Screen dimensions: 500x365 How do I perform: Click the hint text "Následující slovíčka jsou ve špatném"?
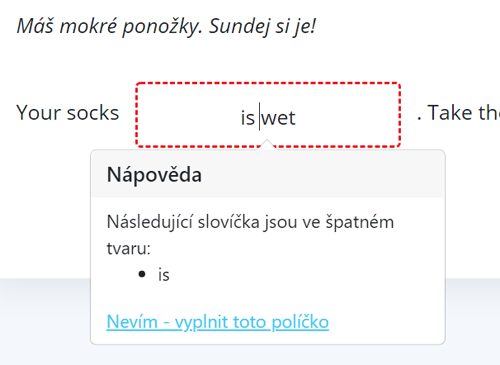pyautogui.click(x=250, y=222)
